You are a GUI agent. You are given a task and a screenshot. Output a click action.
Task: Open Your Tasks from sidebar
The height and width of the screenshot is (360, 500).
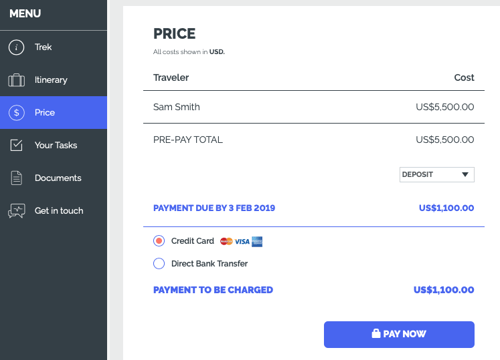point(53,145)
